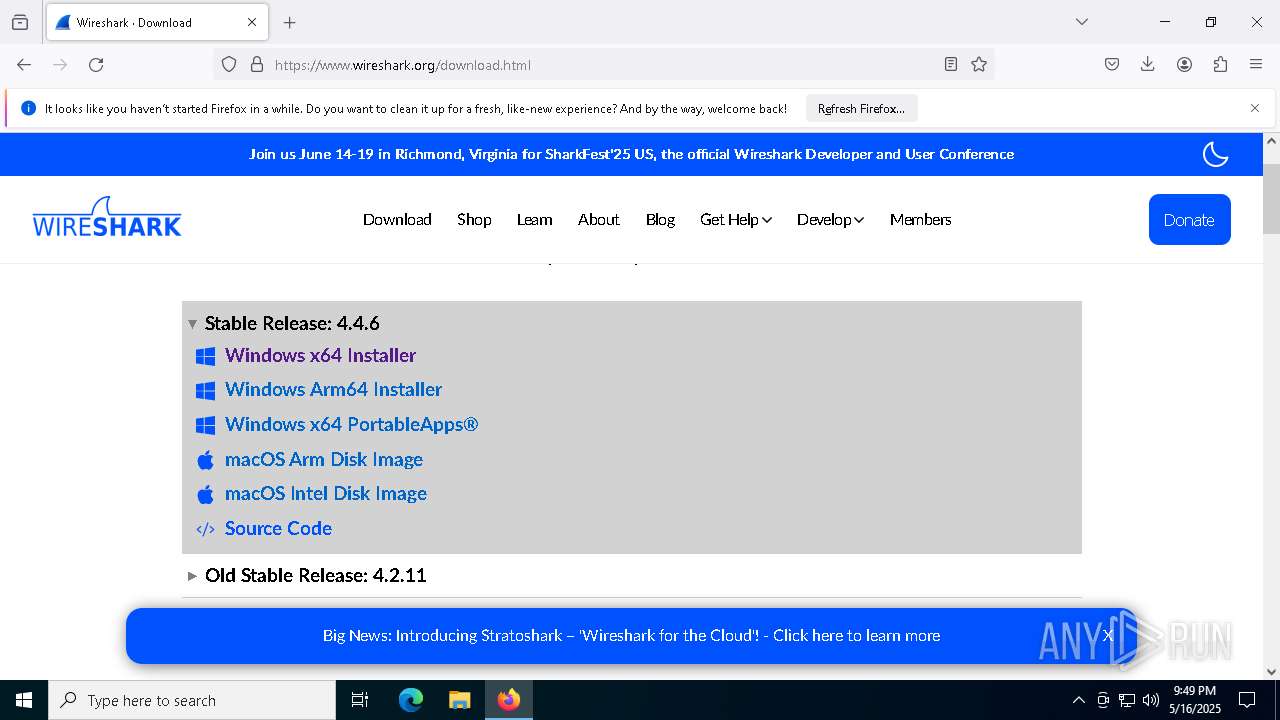Download the macOS Arm Disk Image

pyautogui.click(x=324, y=459)
